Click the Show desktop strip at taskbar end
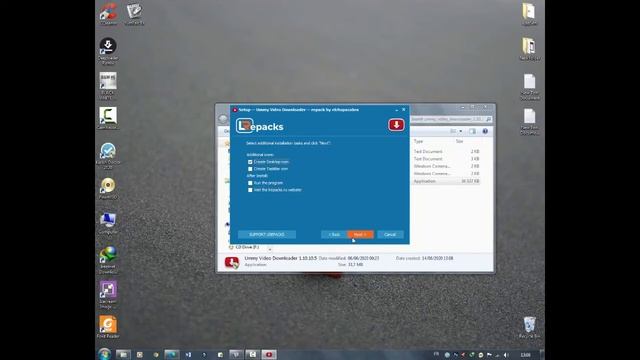640x360 pixels. (x=542, y=354)
